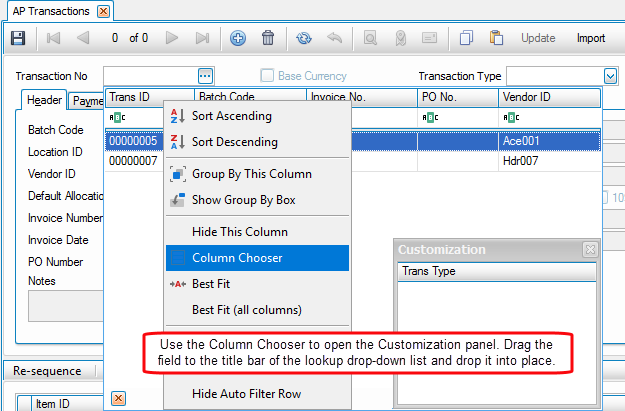
Task: Choose Sort Ascending in context menu
Action: [231, 116]
